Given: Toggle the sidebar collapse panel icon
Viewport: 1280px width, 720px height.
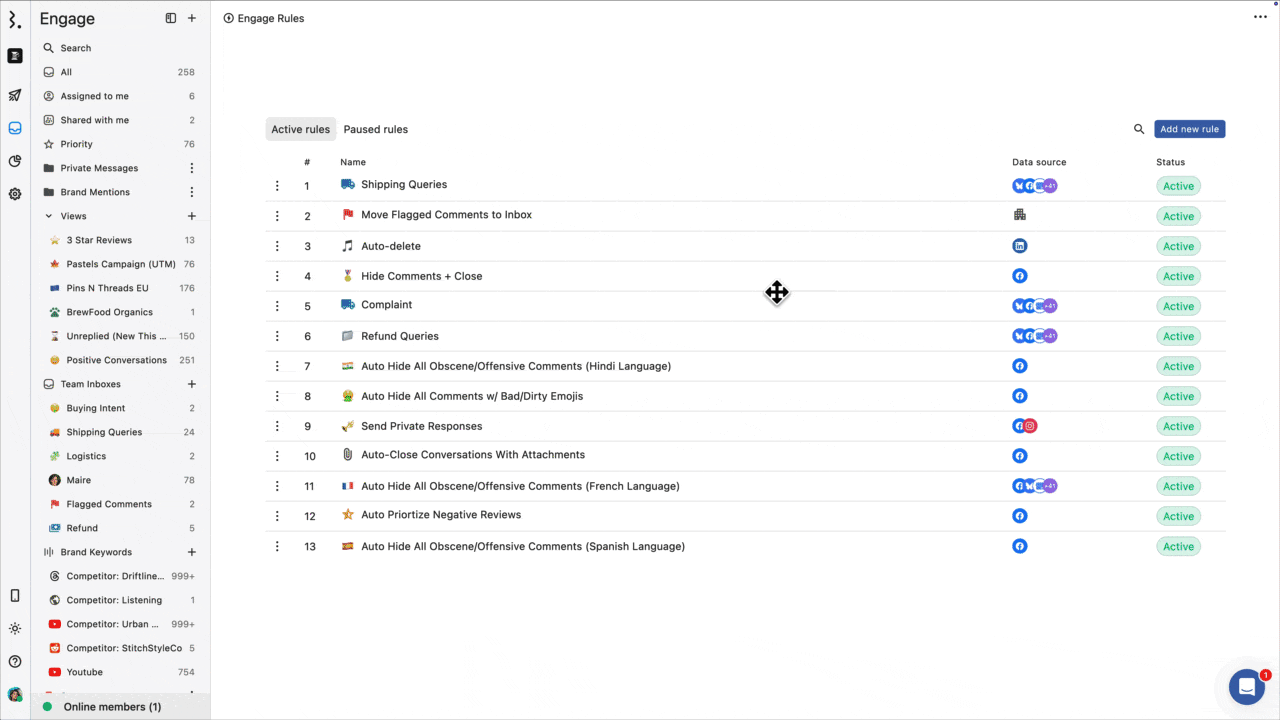Looking at the screenshot, I should [171, 18].
